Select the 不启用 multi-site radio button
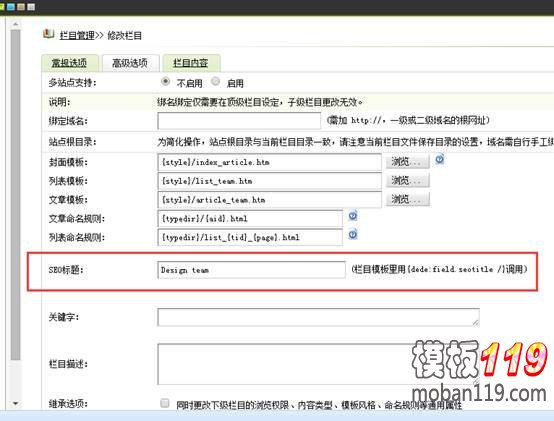The width and height of the screenshot is (554, 421). (165, 82)
